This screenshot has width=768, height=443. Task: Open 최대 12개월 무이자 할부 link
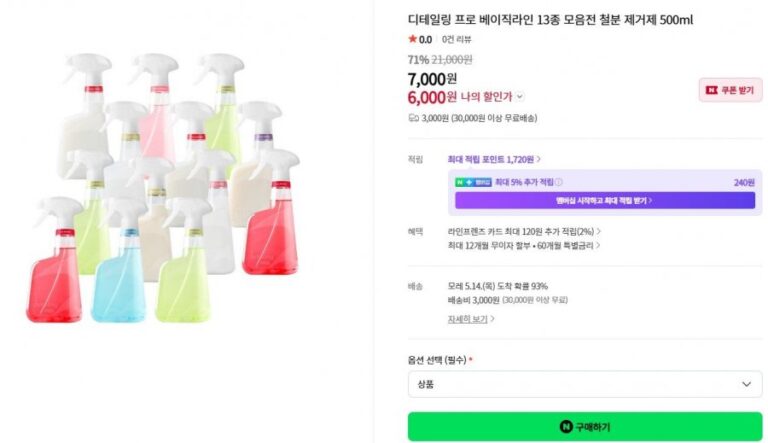[524, 245]
